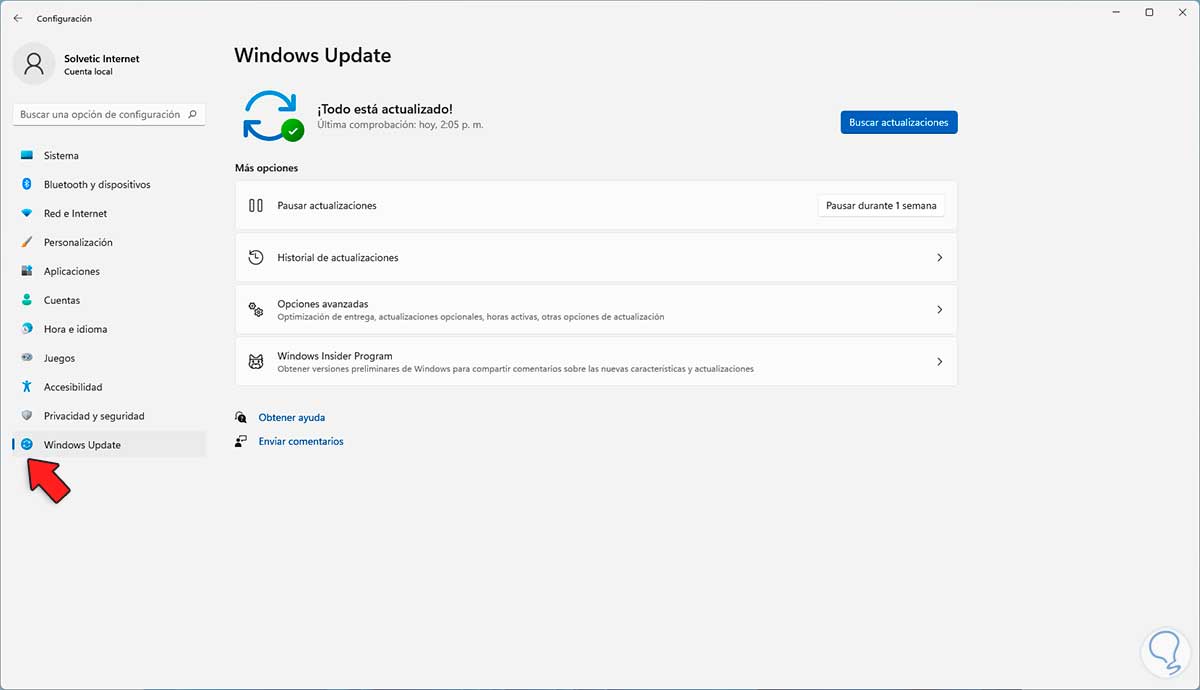Screen dimensions: 1200x690
Task: Expand Windows Insider Program chevron
Action: tap(939, 362)
